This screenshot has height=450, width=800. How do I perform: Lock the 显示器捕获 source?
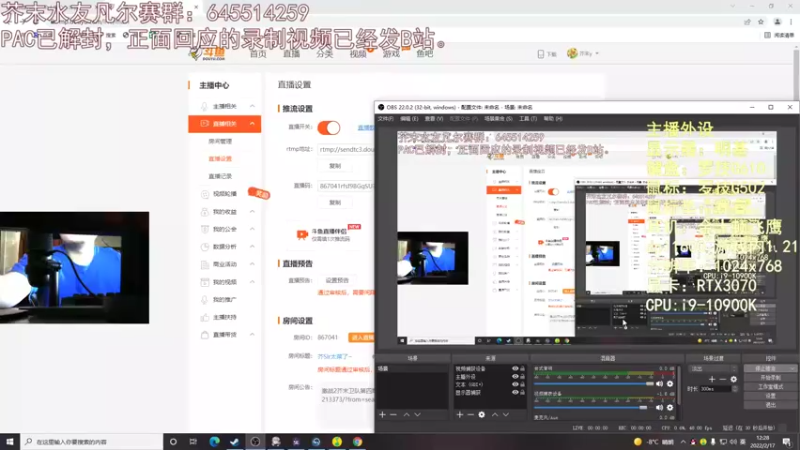click(522, 392)
